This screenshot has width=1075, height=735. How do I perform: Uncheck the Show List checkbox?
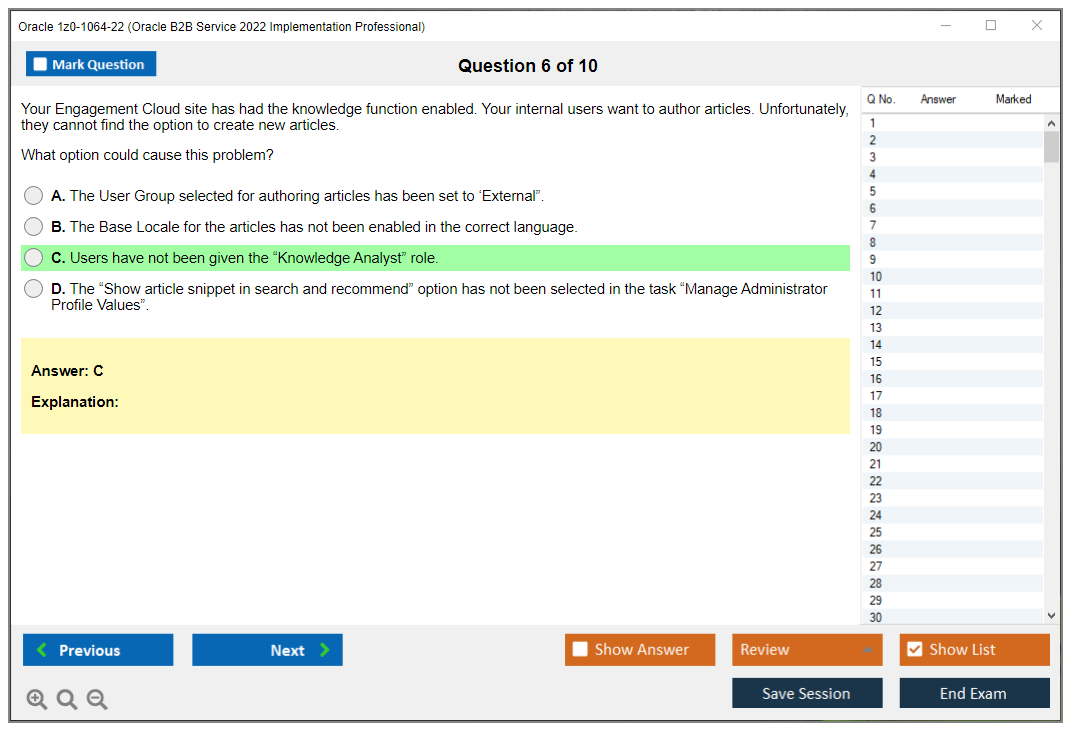914,650
